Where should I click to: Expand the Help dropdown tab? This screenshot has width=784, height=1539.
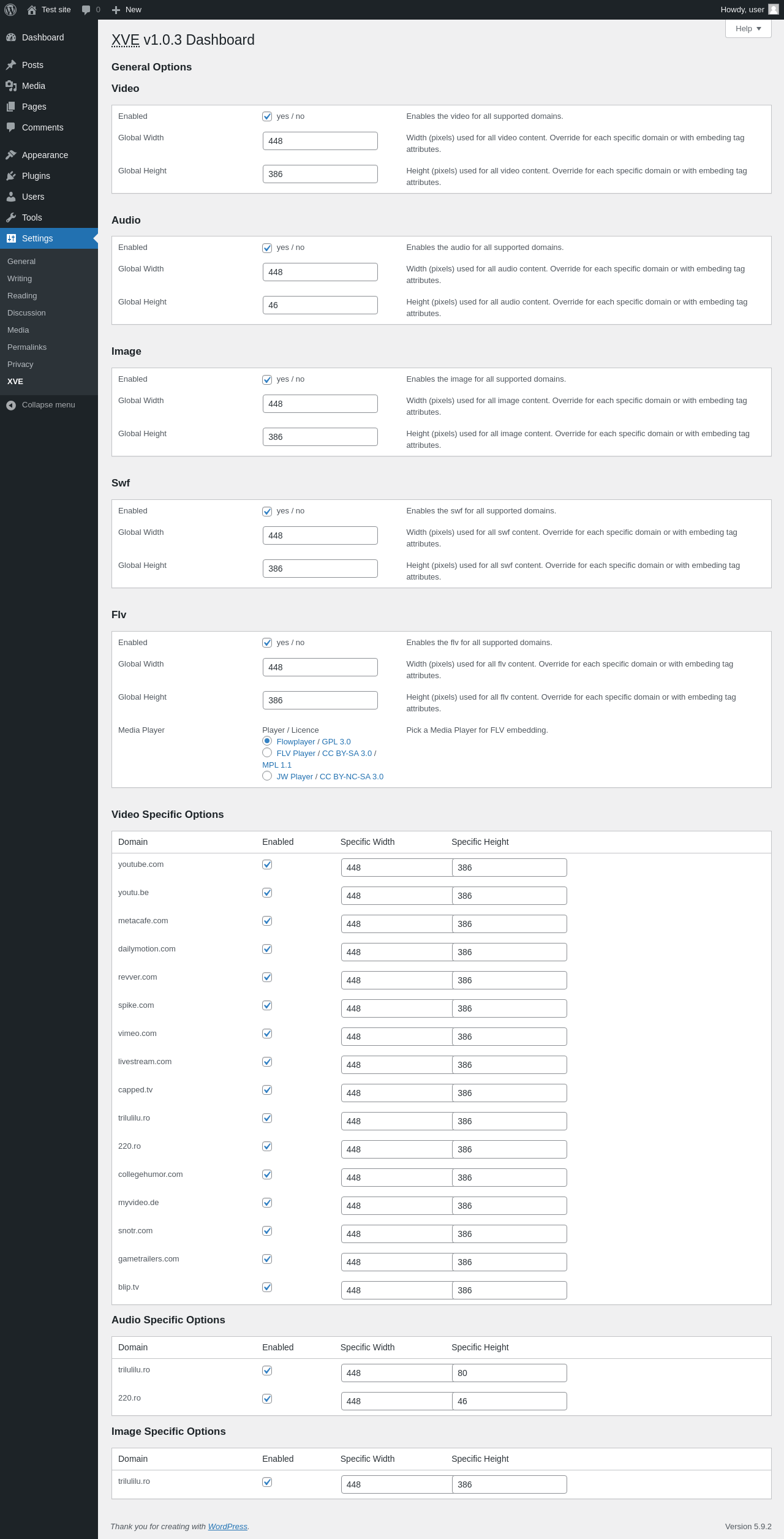(748, 29)
